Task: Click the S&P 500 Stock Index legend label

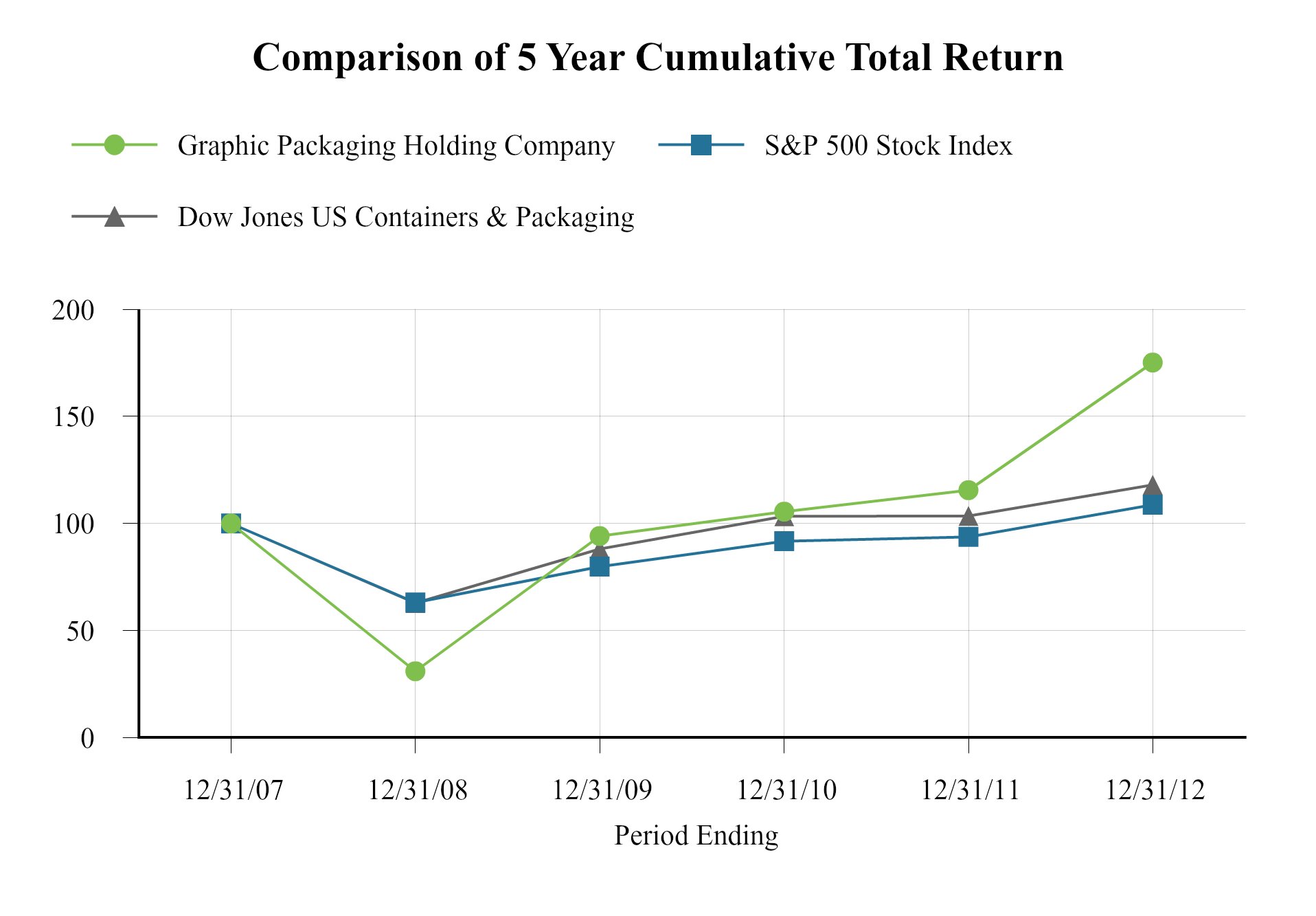Action: pyautogui.click(x=888, y=146)
